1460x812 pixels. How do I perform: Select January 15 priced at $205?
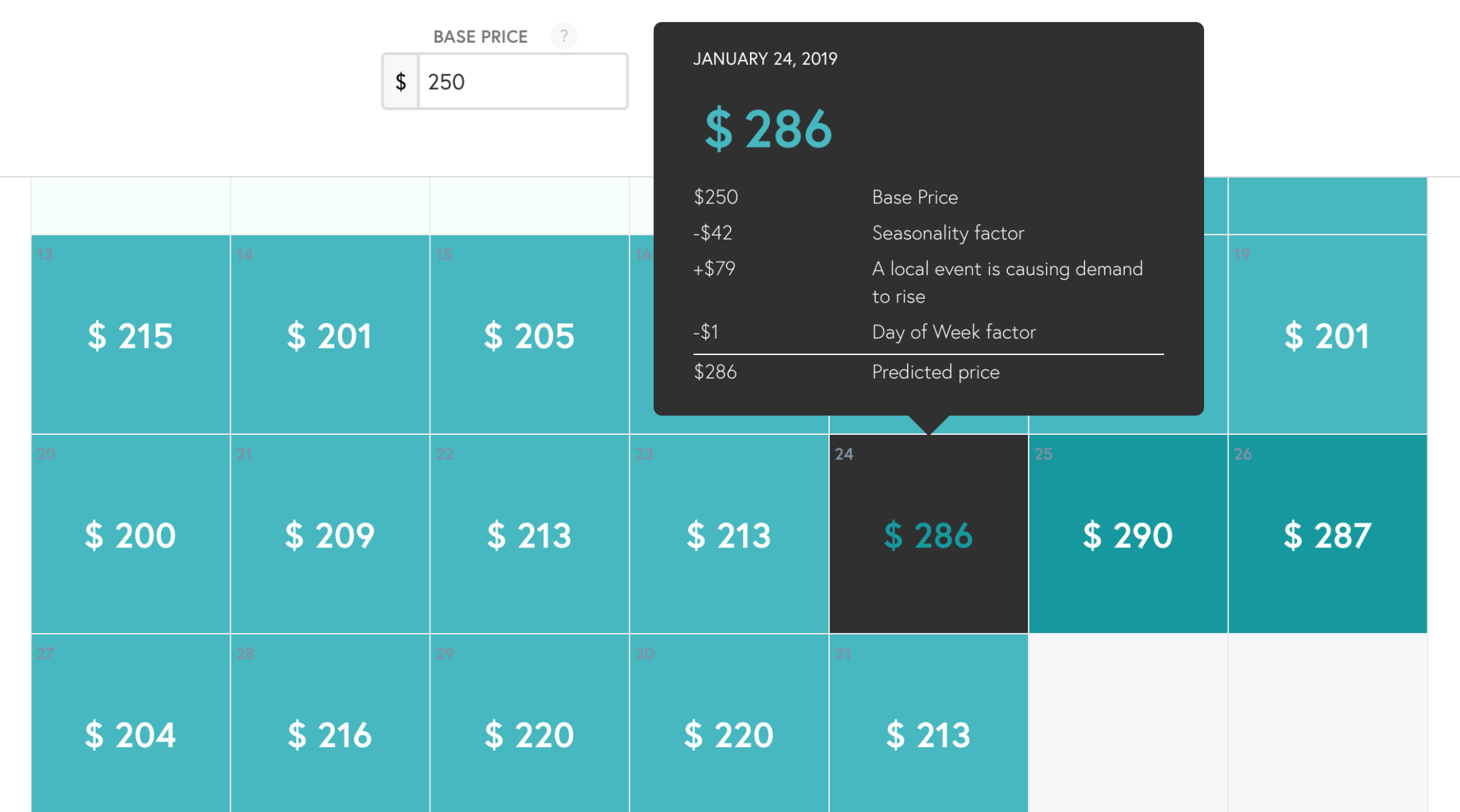click(528, 335)
